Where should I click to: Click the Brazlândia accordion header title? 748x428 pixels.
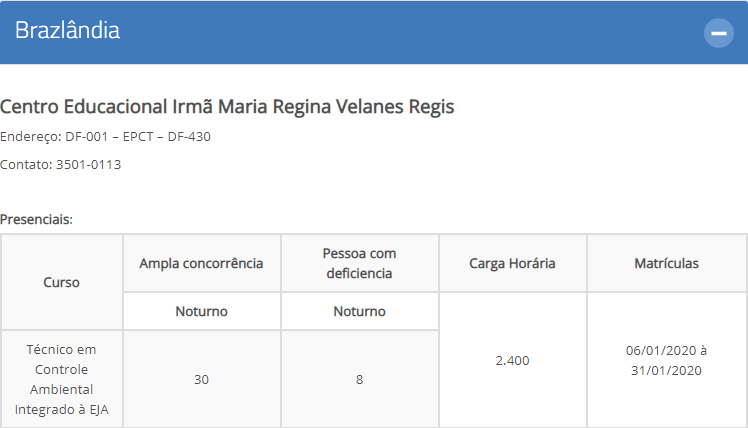(67, 31)
